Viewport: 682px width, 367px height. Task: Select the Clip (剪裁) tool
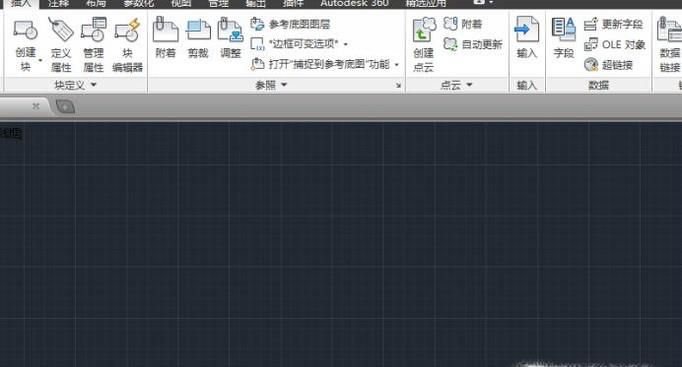(198, 37)
